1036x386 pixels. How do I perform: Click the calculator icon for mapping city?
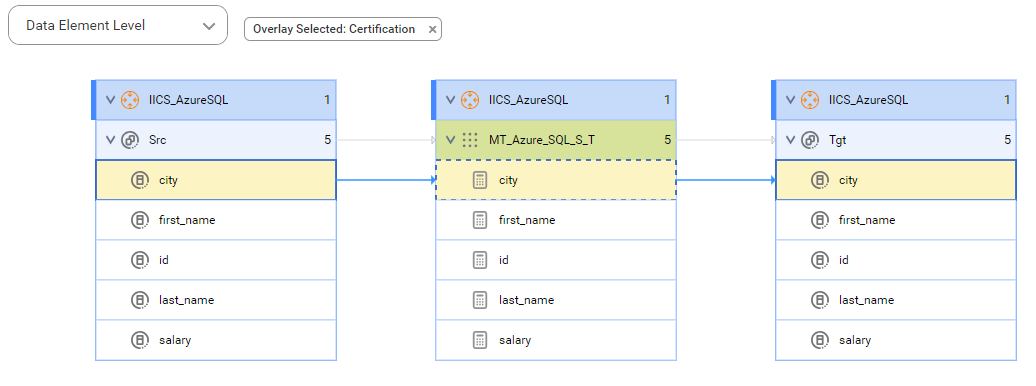coord(480,180)
